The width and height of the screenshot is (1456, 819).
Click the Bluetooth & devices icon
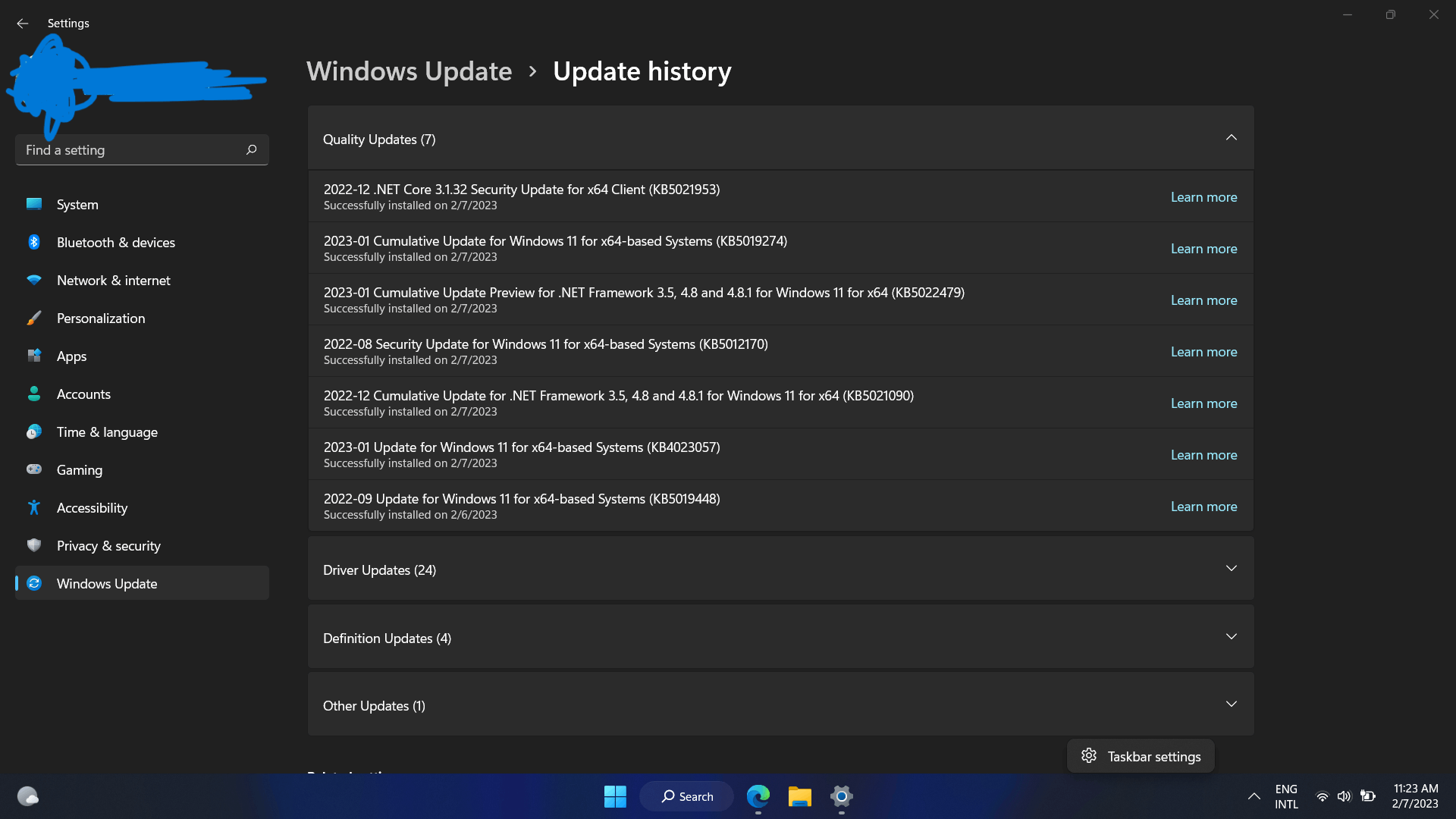point(34,242)
